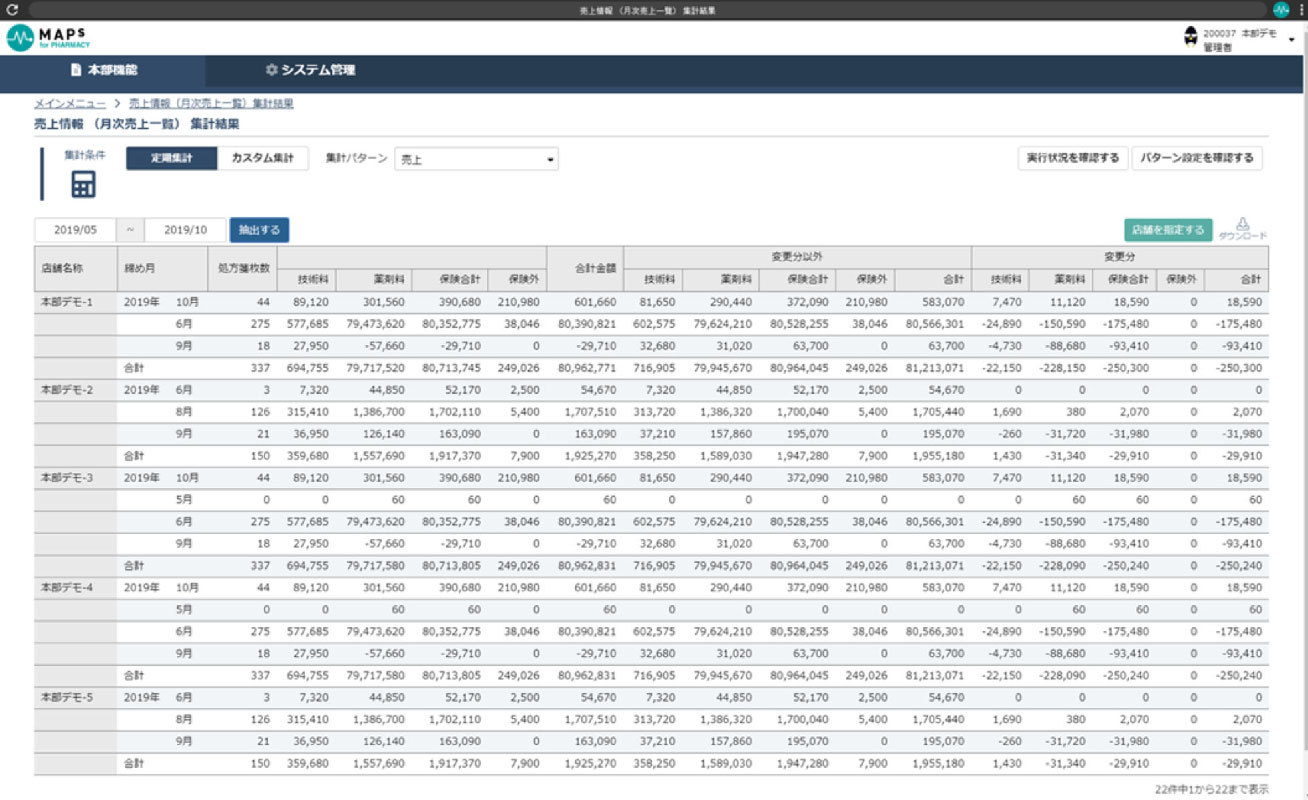Click the 合計金額 column header
This screenshot has height=800, width=1308.
pyautogui.click(x=585, y=269)
